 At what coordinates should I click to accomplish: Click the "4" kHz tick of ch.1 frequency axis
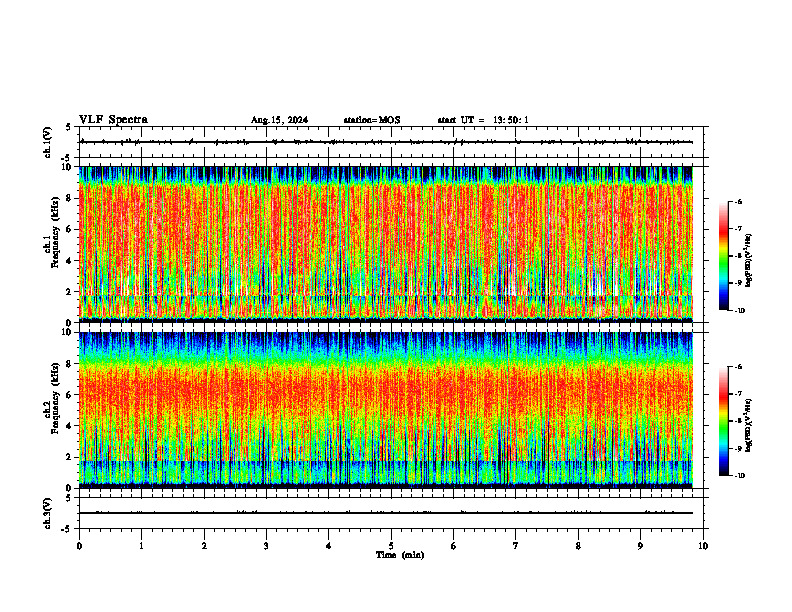(68, 261)
